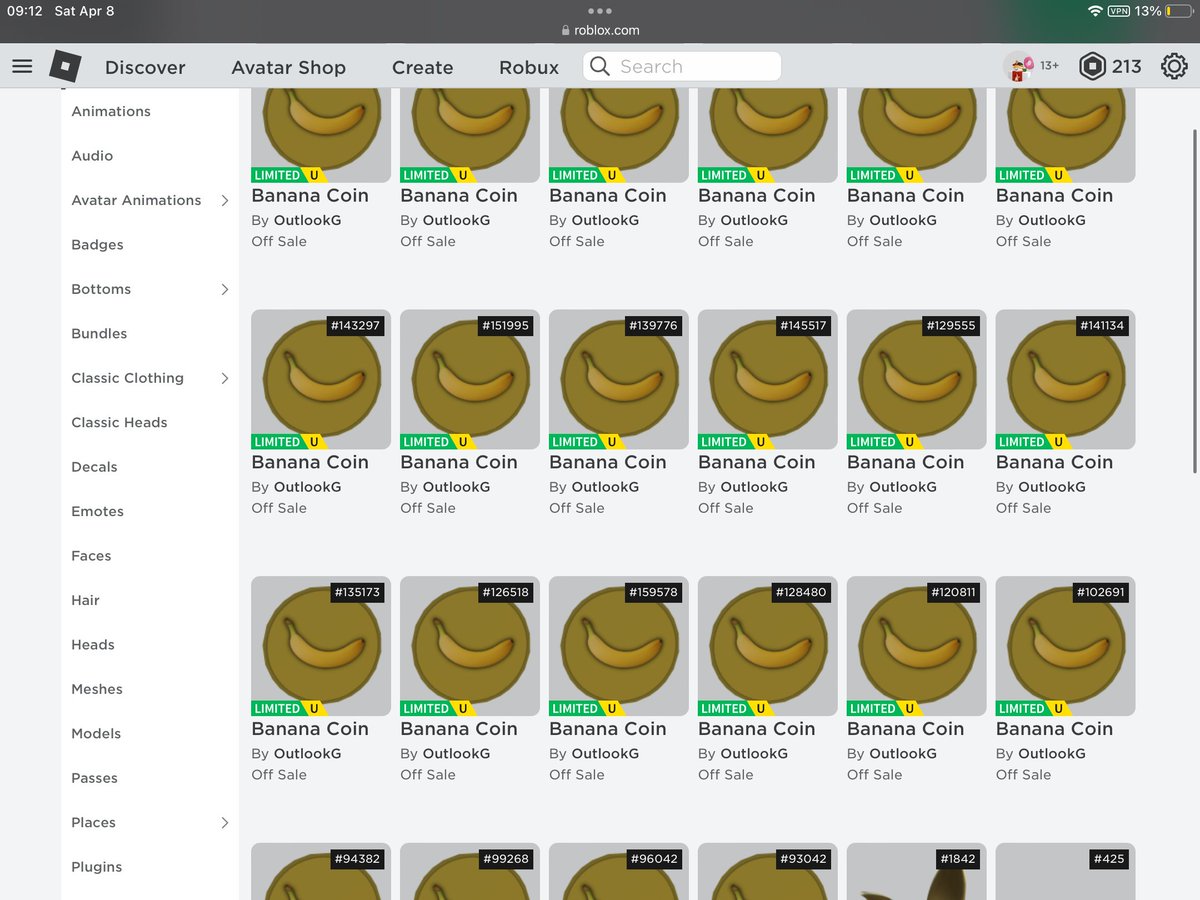
Task: Click the search magnifier icon
Action: pyautogui.click(x=600, y=66)
